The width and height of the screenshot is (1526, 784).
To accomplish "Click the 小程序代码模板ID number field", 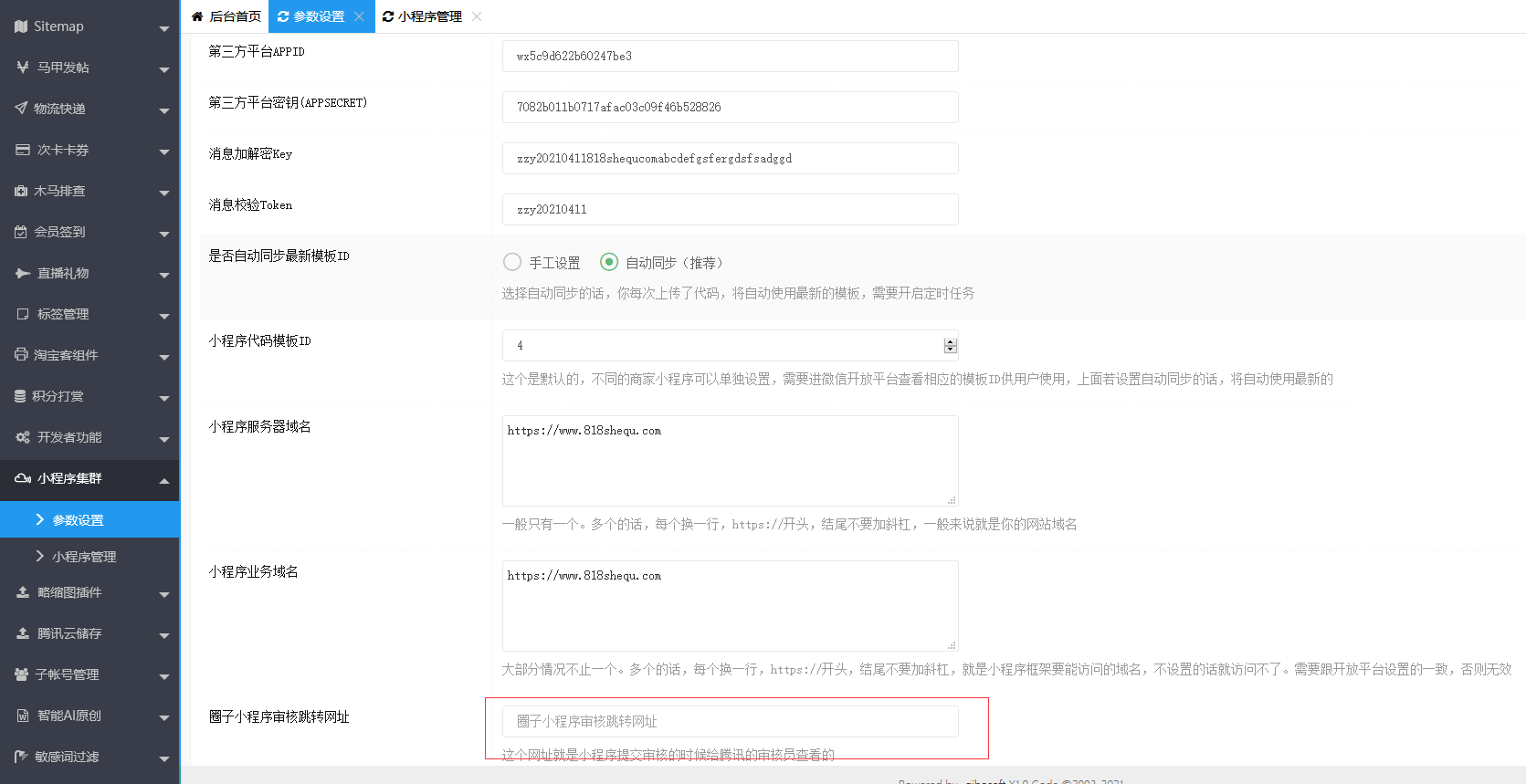I will [x=730, y=345].
